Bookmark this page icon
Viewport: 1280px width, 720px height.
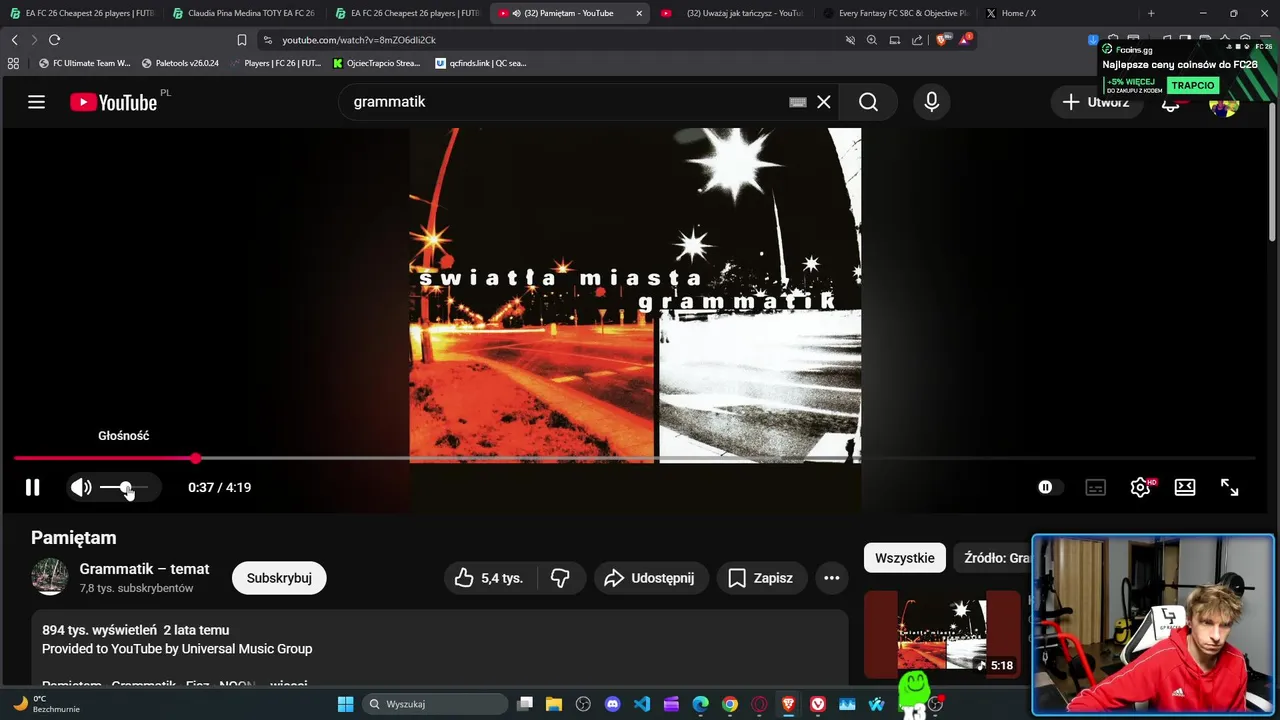[241, 40]
